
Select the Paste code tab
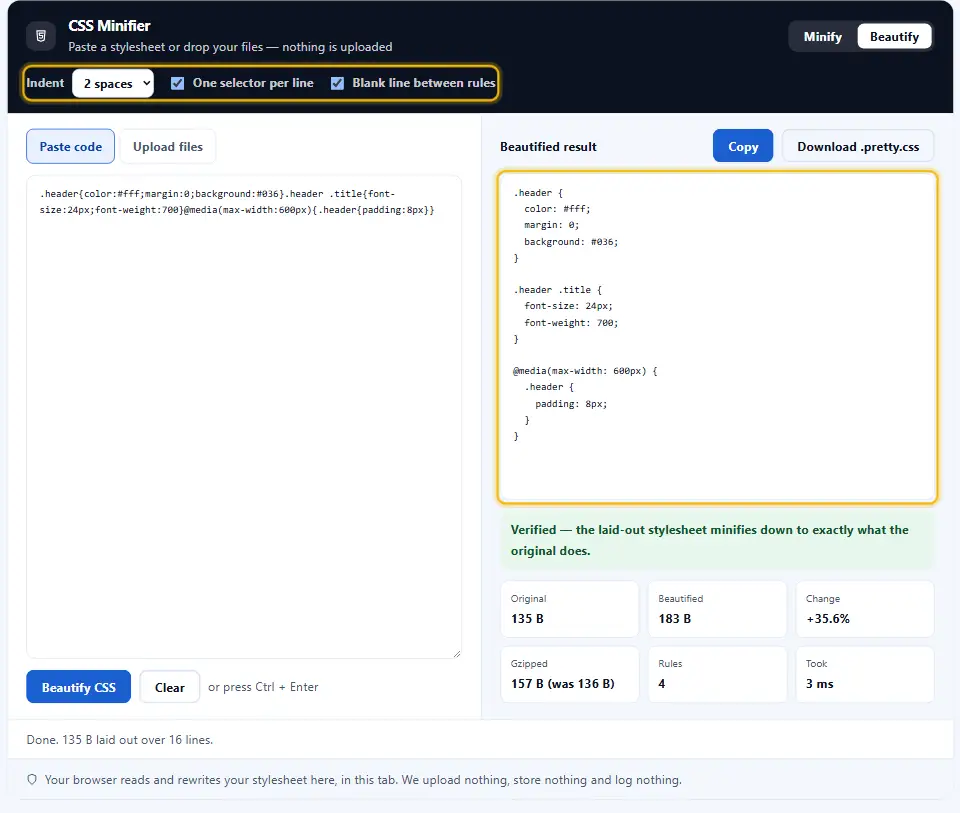point(70,146)
